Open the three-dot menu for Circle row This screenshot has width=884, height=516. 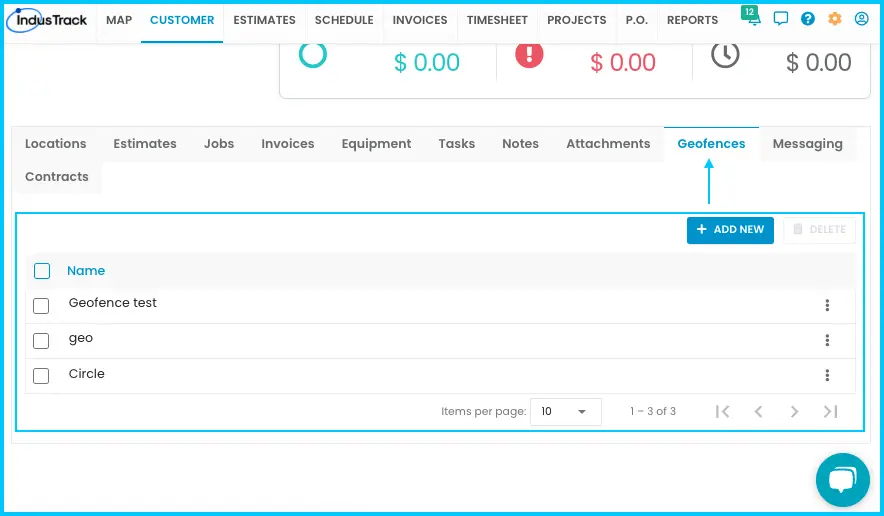(x=827, y=375)
